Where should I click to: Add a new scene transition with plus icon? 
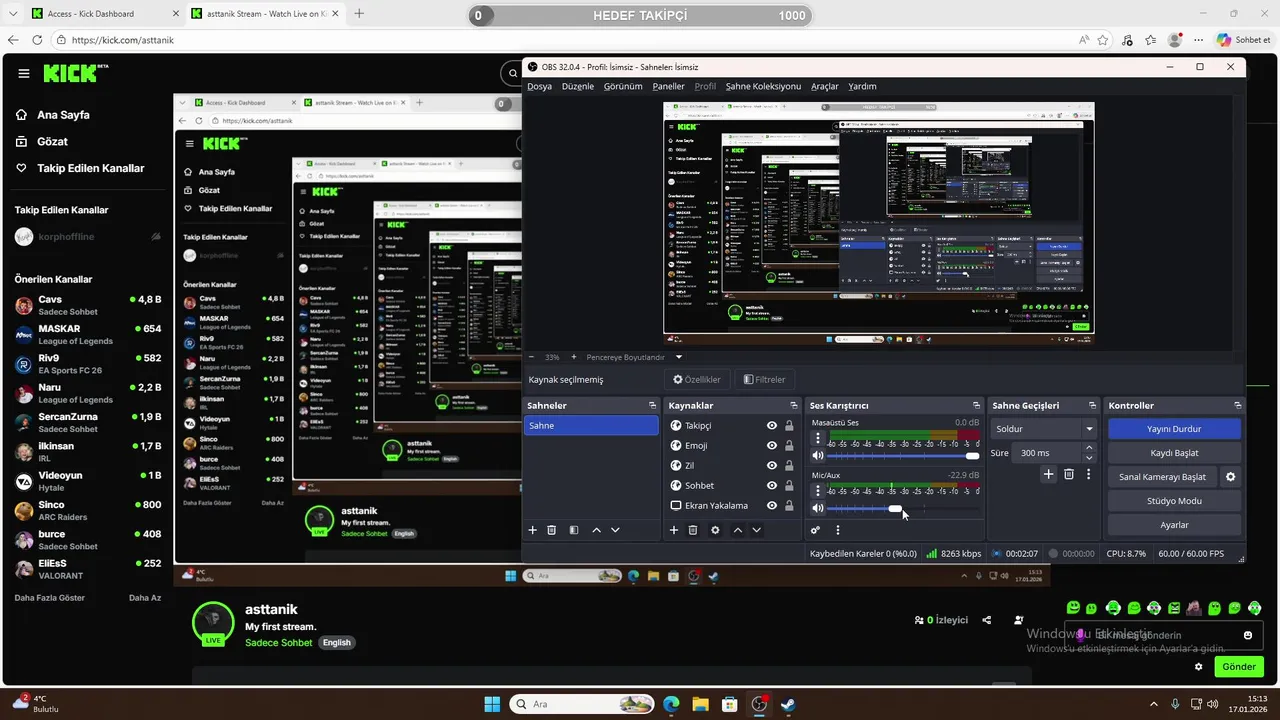[x=1048, y=475]
